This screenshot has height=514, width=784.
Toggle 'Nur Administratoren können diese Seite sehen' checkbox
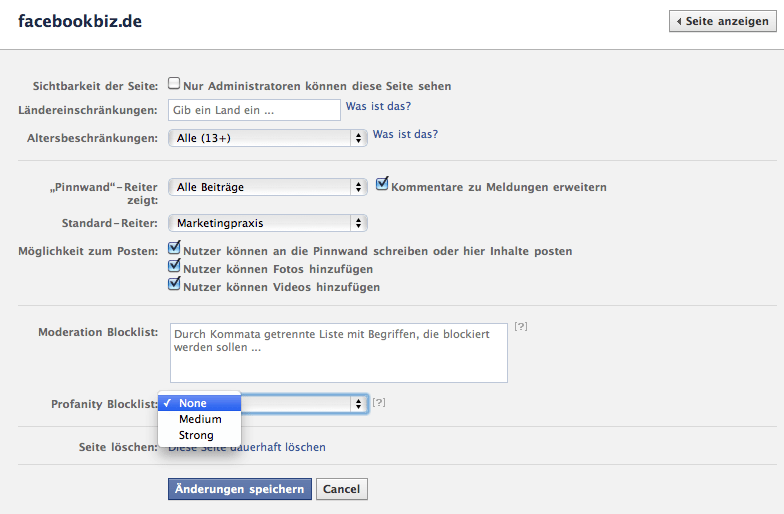click(x=174, y=83)
